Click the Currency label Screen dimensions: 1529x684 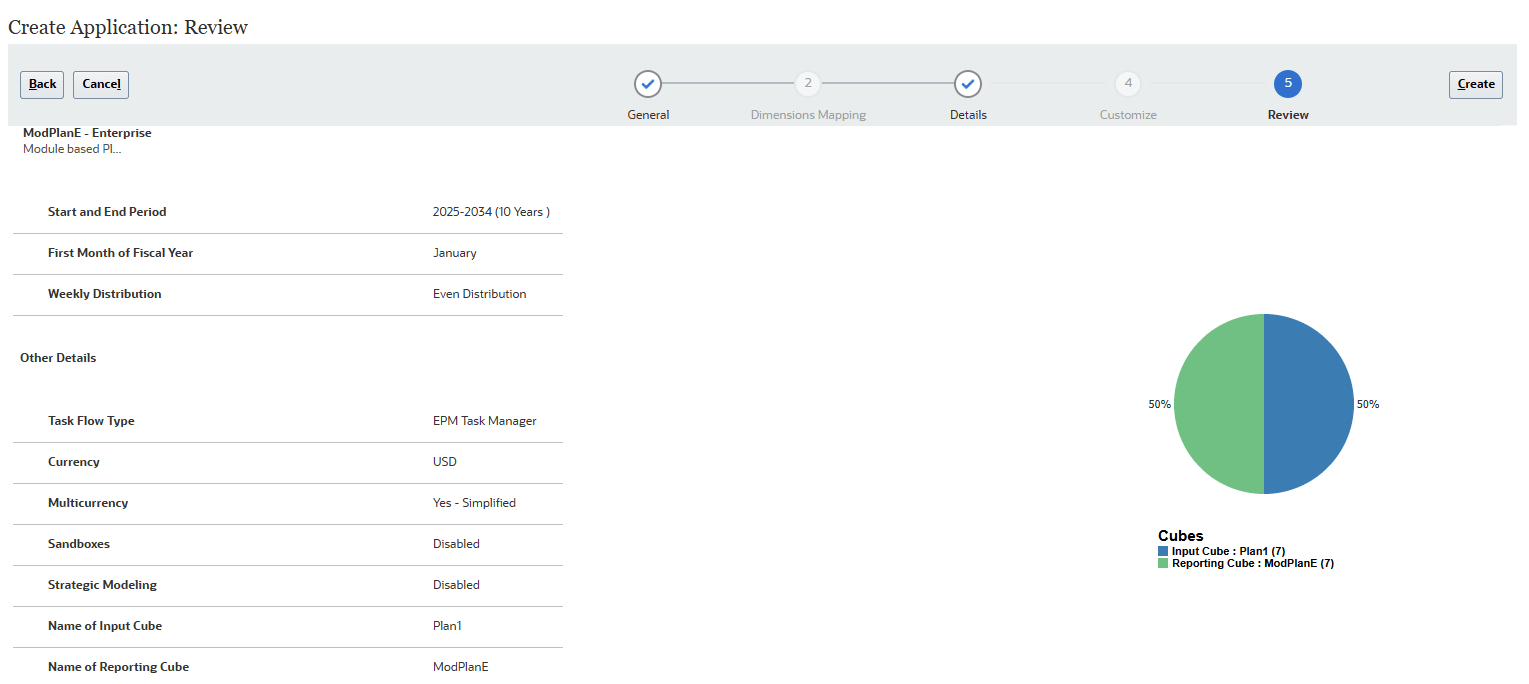click(74, 462)
